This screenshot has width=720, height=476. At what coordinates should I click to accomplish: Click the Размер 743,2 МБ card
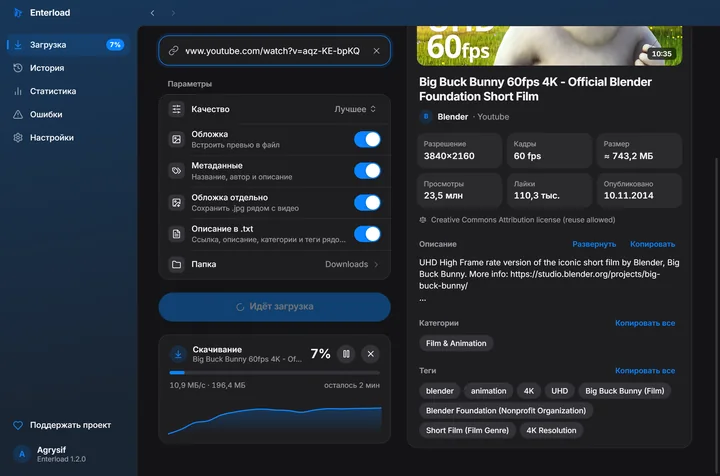[x=639, y=151]
